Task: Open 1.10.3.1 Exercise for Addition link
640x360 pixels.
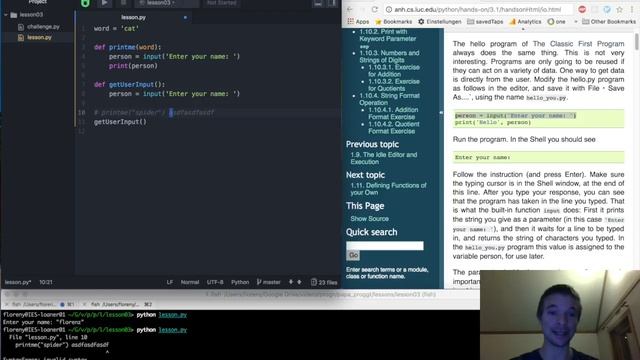Action: 394,71
